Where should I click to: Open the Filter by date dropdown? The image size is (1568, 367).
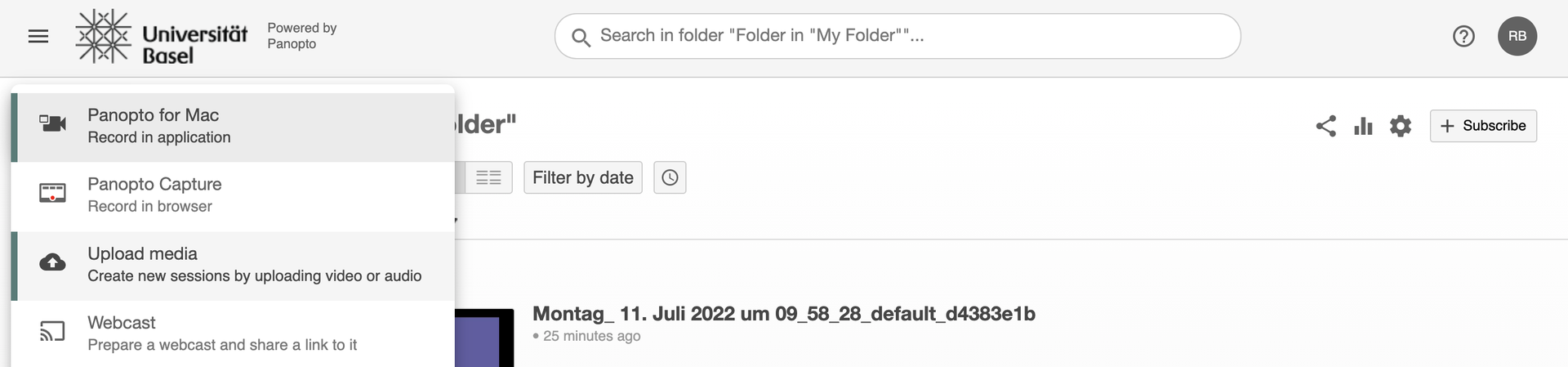583,177
